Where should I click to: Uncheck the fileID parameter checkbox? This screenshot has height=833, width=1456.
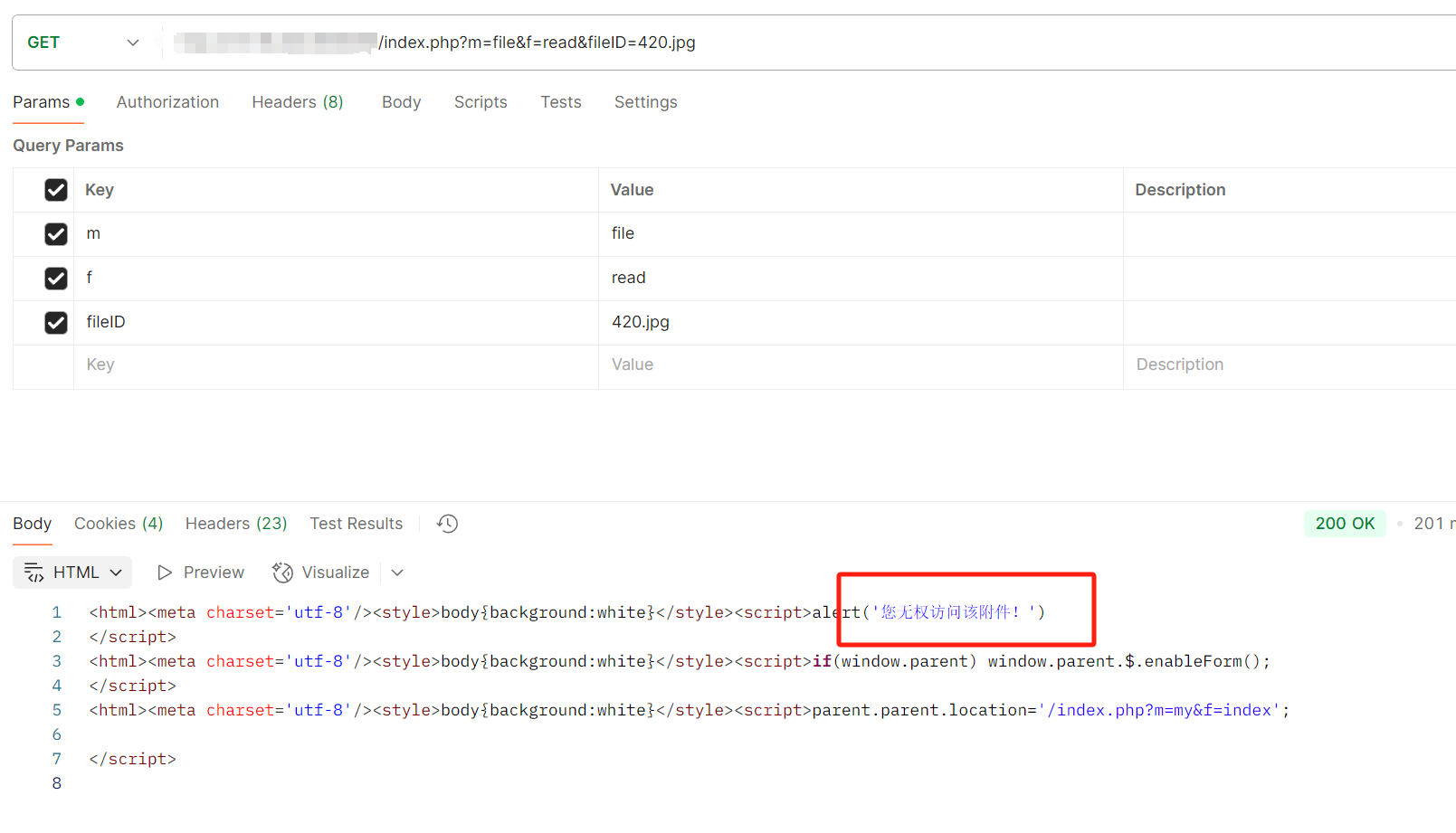[x=56, y=323]
